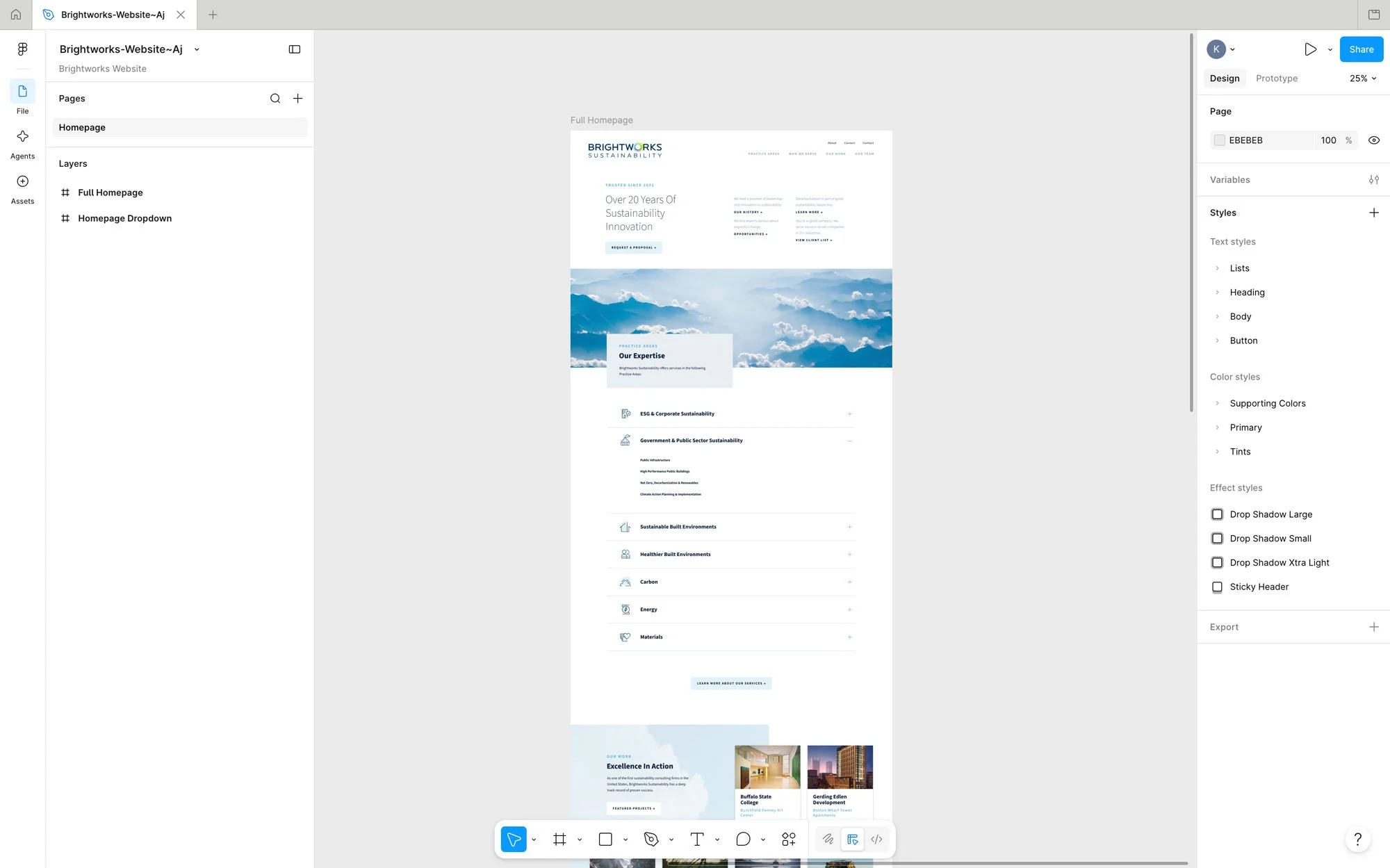
Task: Open the Agents panel
Action: pyautogui.click(x=22, y=143)
